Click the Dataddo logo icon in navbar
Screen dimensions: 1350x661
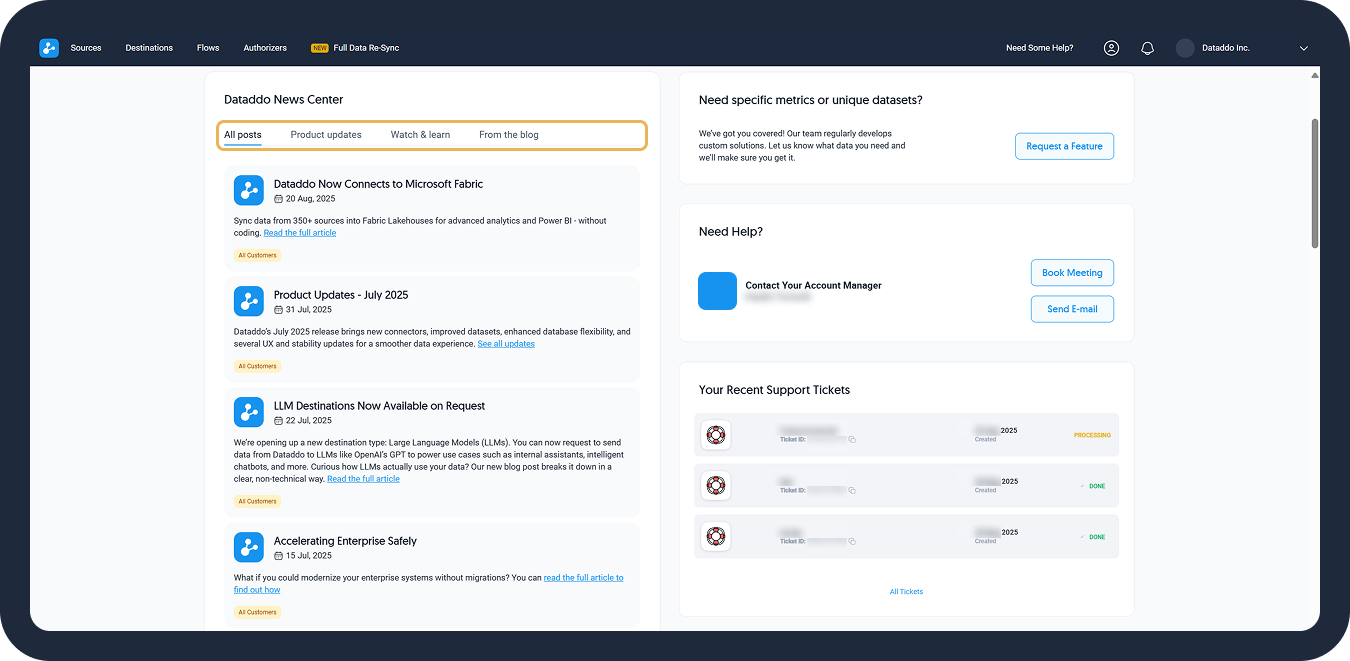coord(49,48)
